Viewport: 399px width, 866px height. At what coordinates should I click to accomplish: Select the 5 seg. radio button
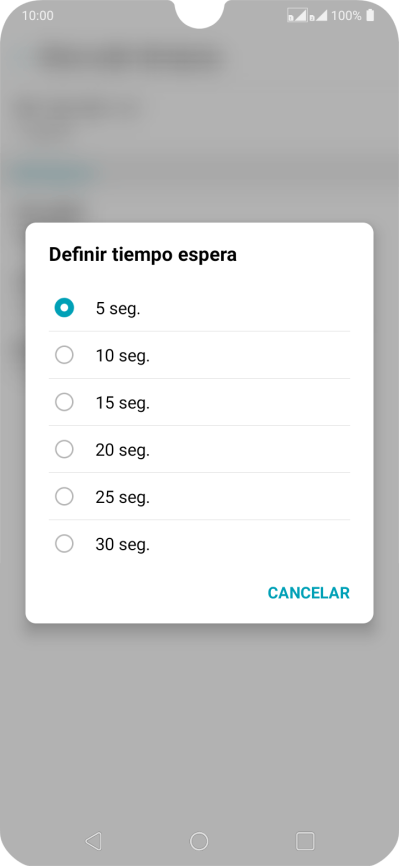(64, 308)
